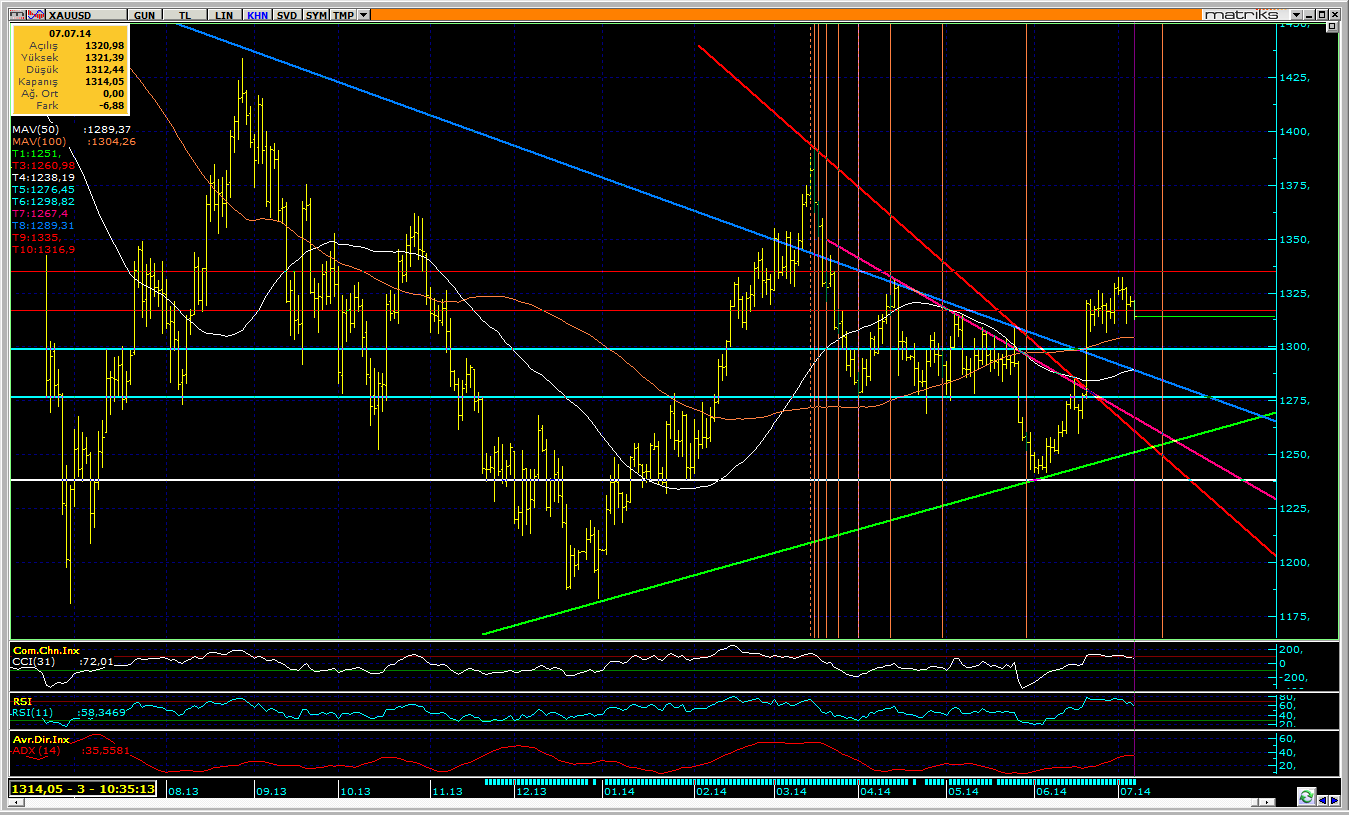Open the indicator wave icon beside XAUUSD
Image resolution: width=1349 pixels, height=815 pixels.
pos(34,15)
